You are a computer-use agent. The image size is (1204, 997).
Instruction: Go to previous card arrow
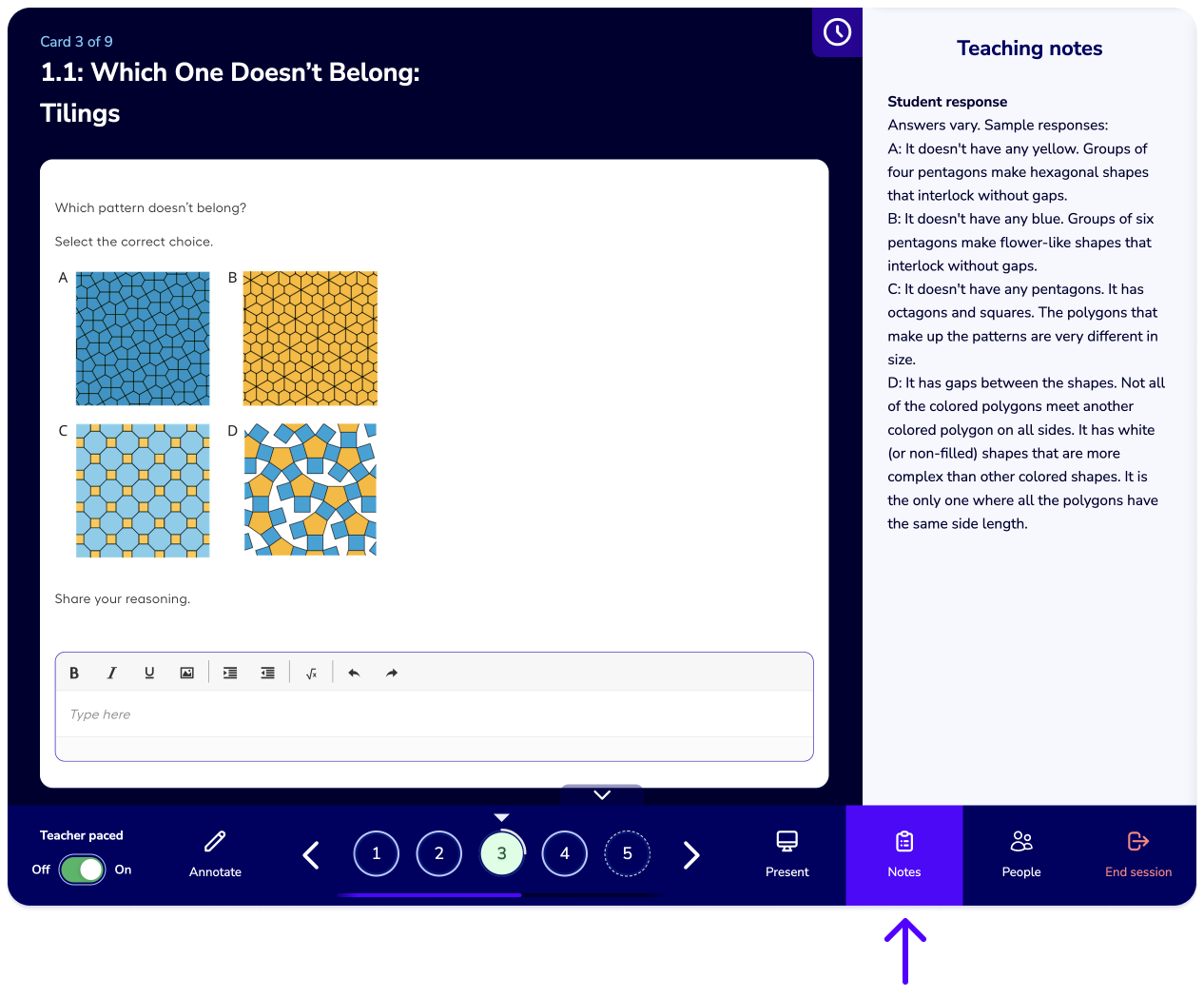(311, 855)
